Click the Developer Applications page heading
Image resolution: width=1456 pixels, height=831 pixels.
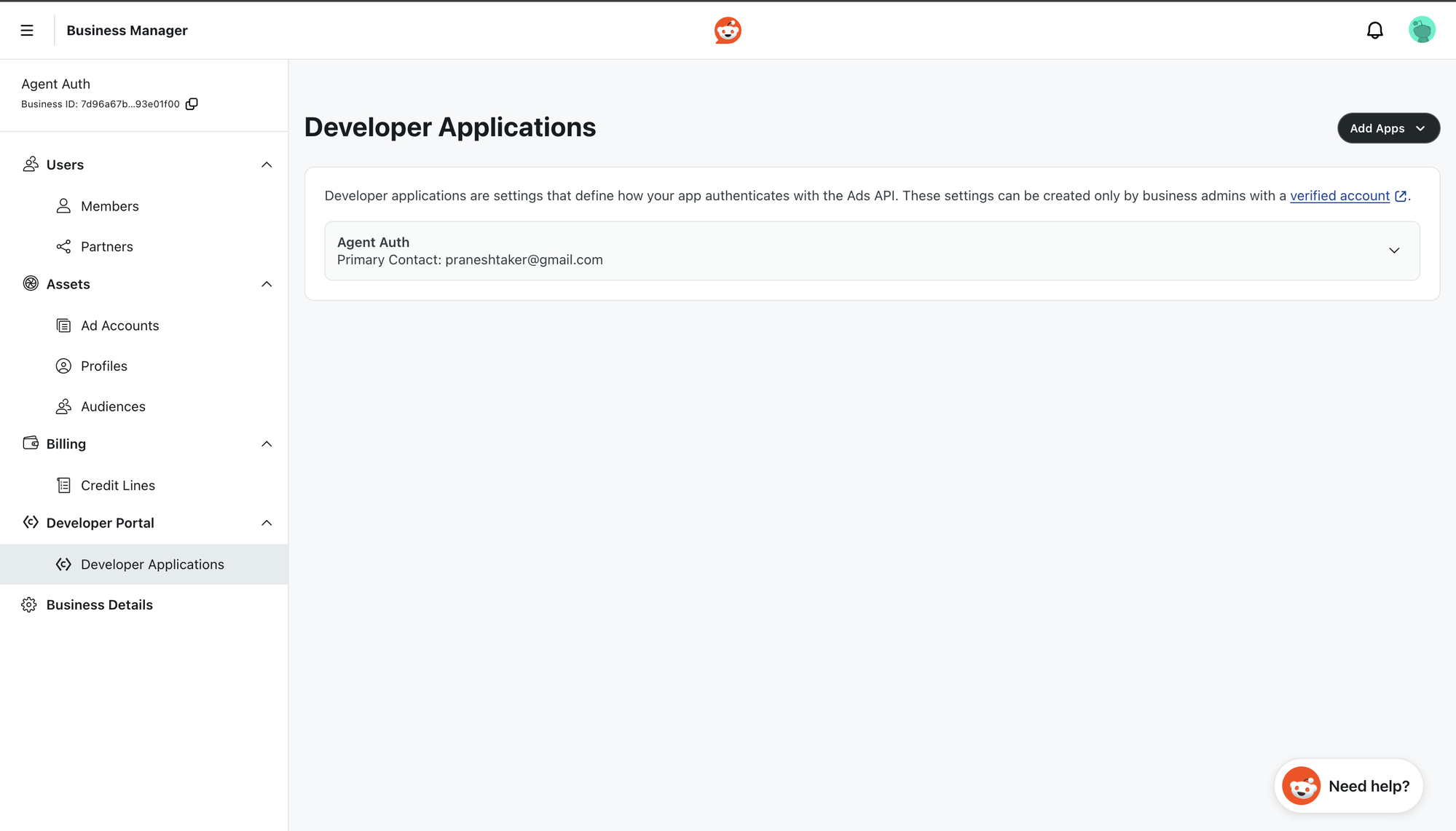pos(450,127)
